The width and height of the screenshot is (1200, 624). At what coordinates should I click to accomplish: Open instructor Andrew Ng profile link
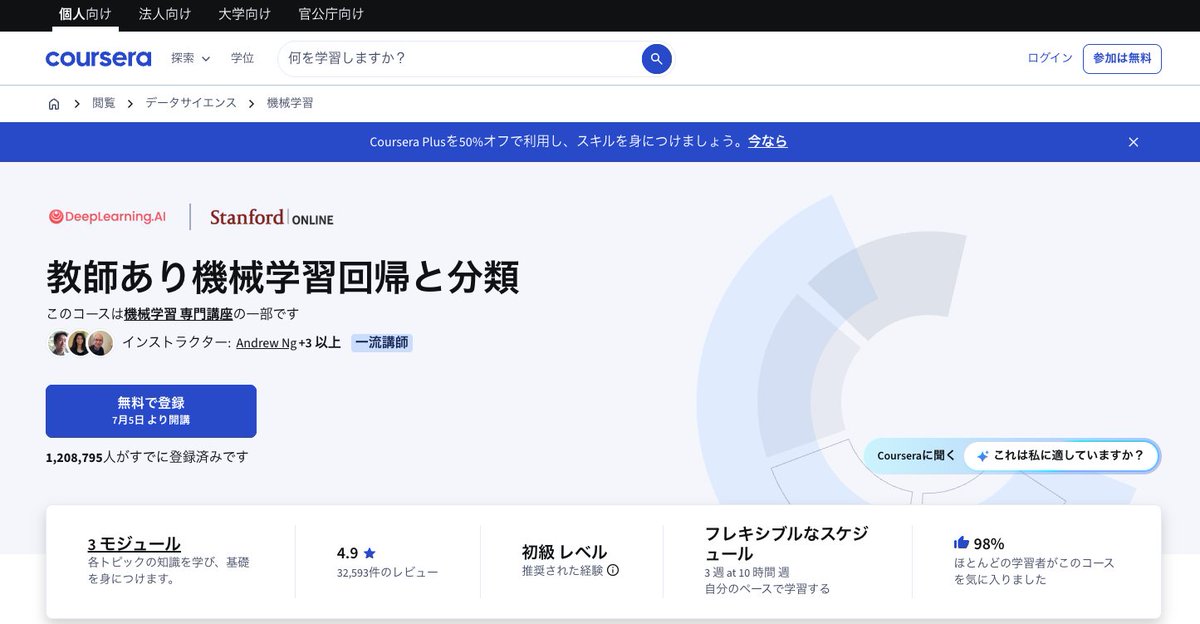[x=266, y=343]
